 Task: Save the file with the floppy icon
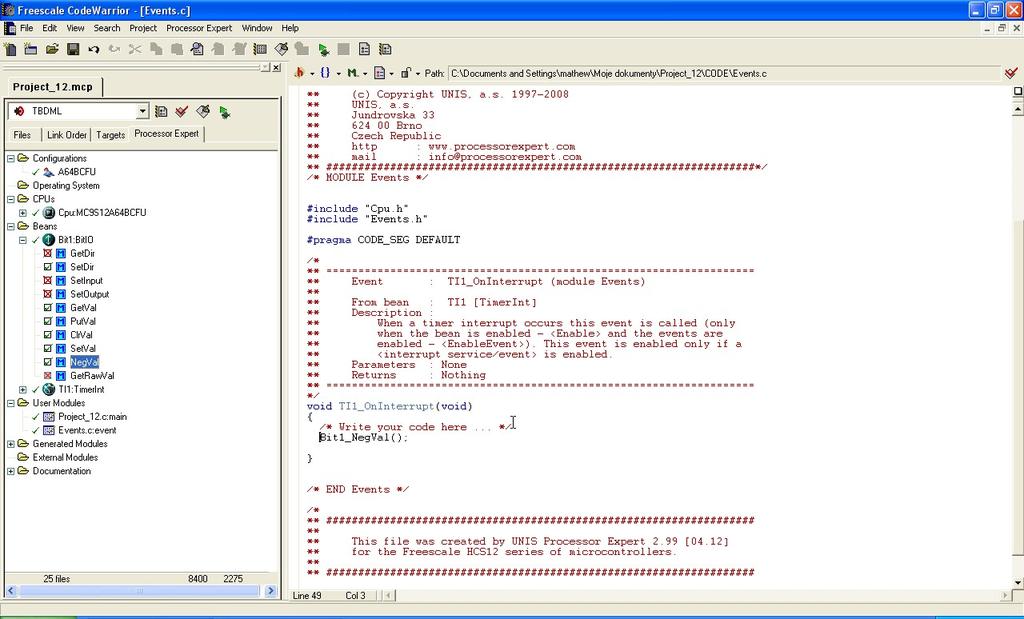(73, 49)
